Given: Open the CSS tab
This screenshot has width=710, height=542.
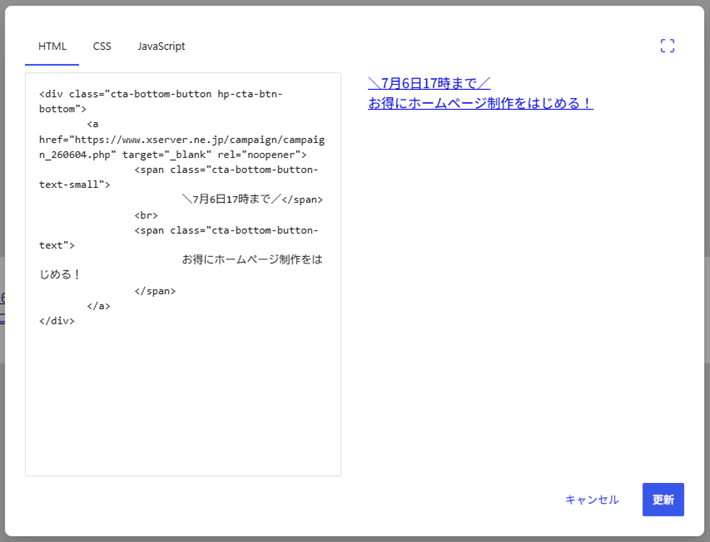Looking at the screenshot, I should click(102, 46).
